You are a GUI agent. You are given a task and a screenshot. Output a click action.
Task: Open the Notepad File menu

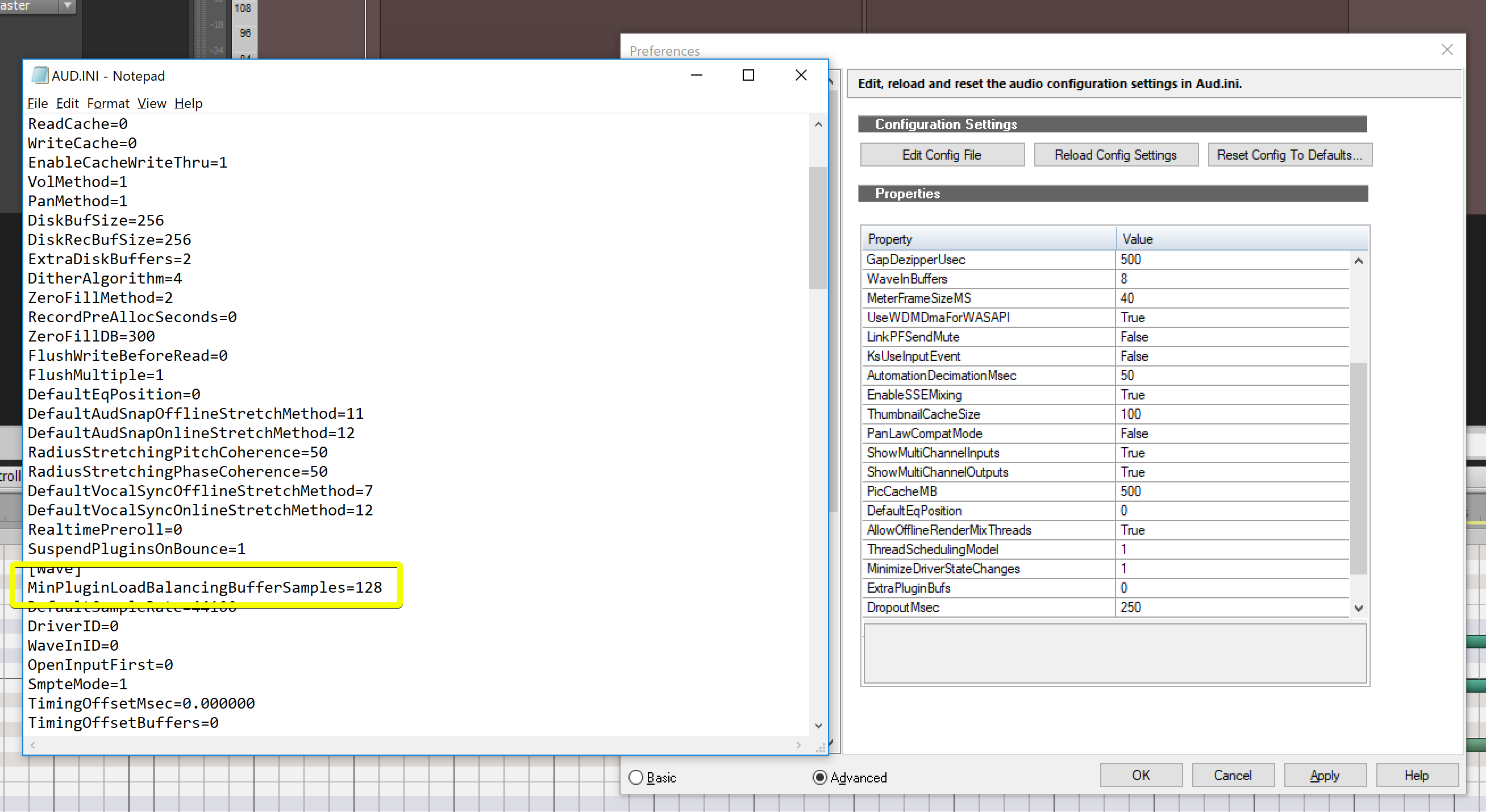pos(38,103)
